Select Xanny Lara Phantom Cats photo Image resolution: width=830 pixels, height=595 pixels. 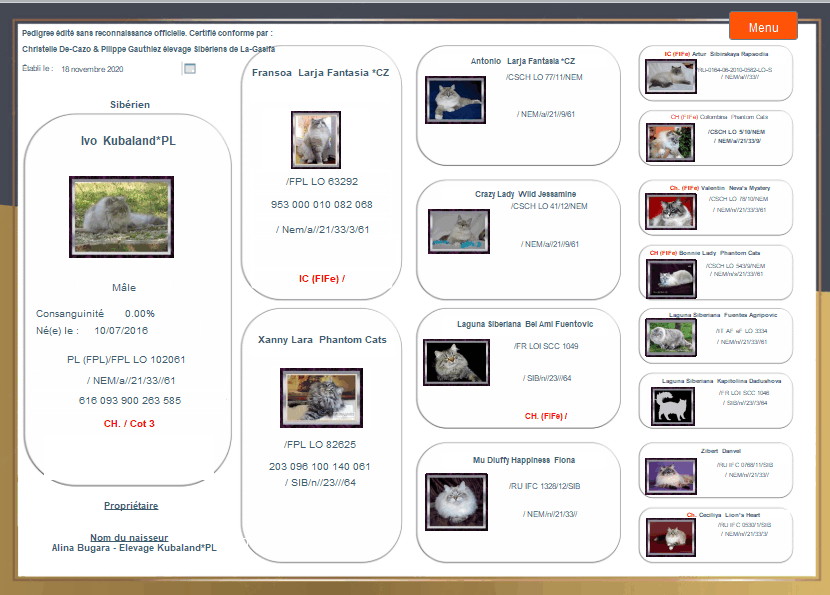point(321,398)
